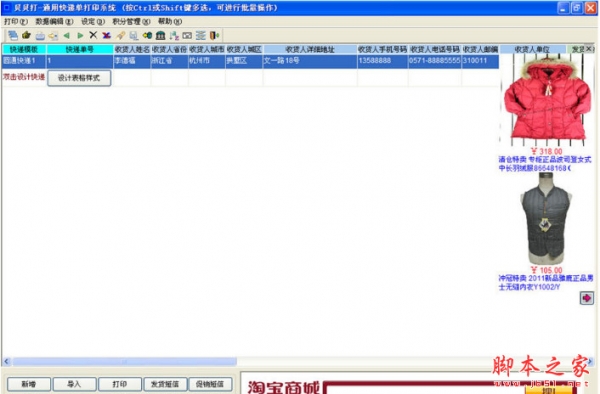600x394 pixels.
Task: Select the 13588888 mobile number cell
Action: (383, 61)
